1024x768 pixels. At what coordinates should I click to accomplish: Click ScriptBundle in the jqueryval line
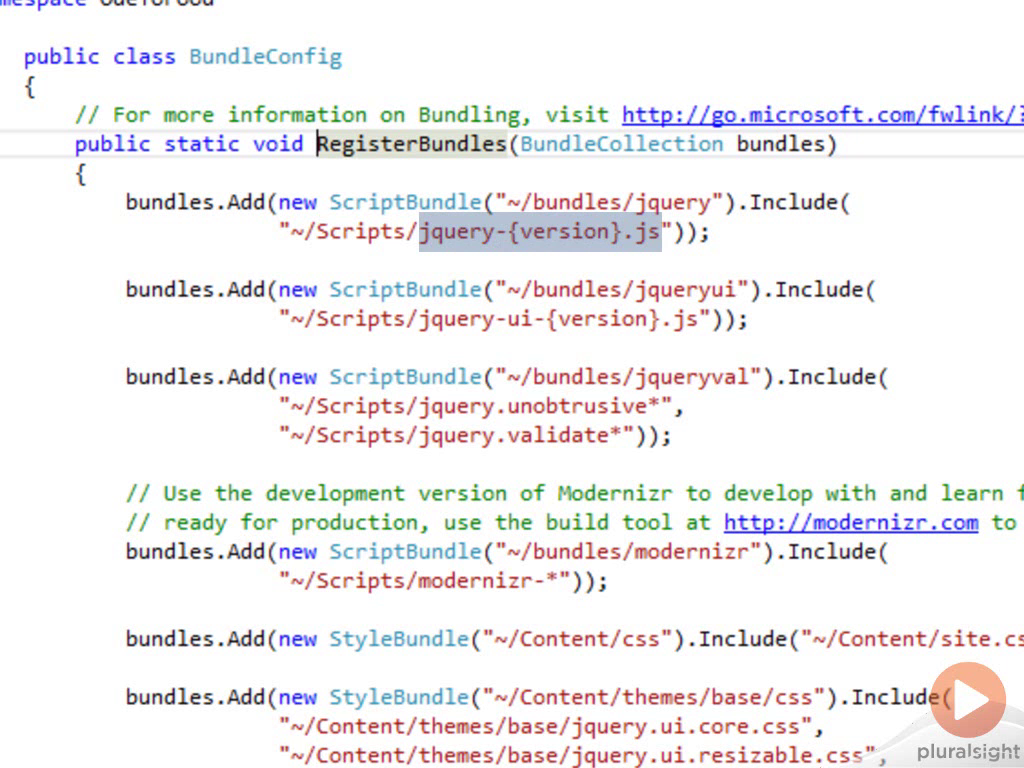tap(405, 377)
